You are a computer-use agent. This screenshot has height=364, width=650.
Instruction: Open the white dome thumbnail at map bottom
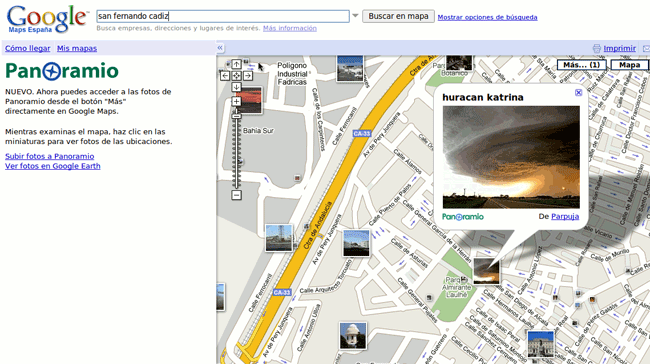(353, 335)
